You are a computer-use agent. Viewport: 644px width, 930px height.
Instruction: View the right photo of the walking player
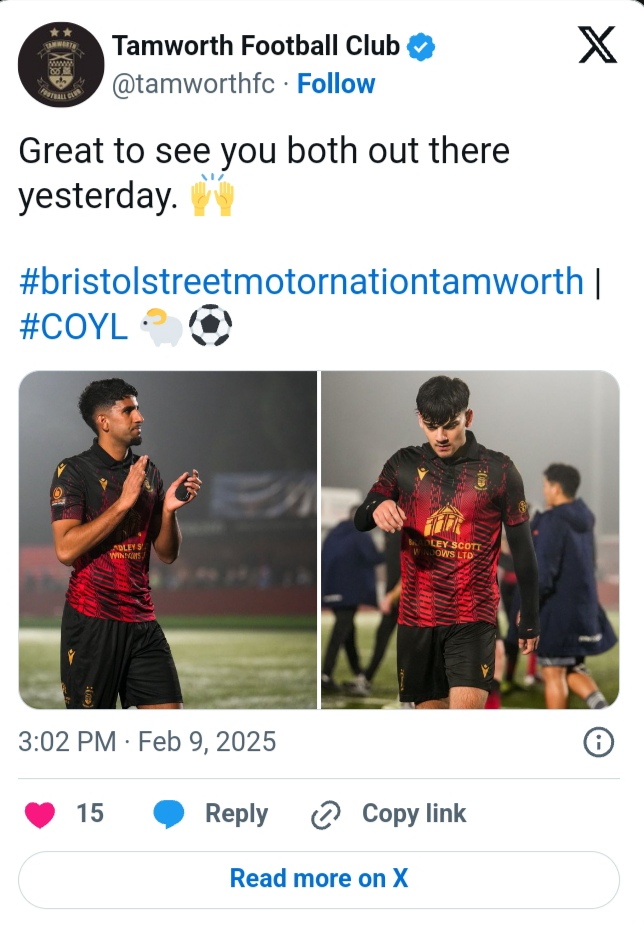[470, 540]
